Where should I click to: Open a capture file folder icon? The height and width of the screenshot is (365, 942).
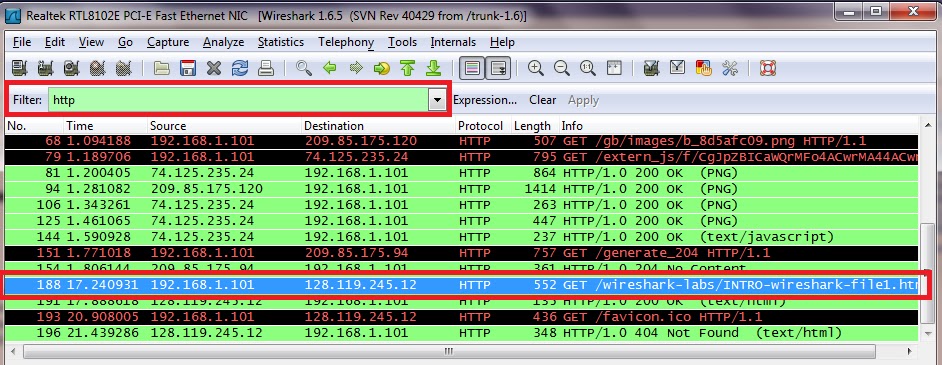pyautogui.click(x=161, y=68)
